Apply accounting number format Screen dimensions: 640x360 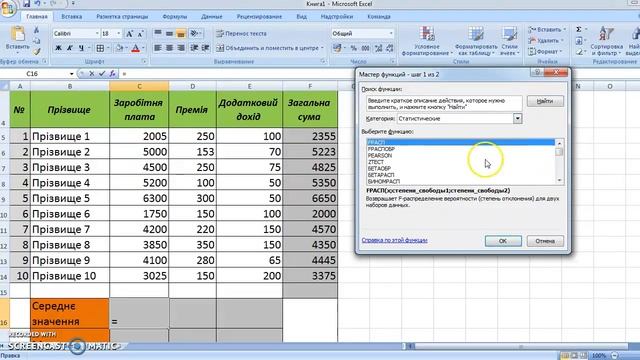337,48
